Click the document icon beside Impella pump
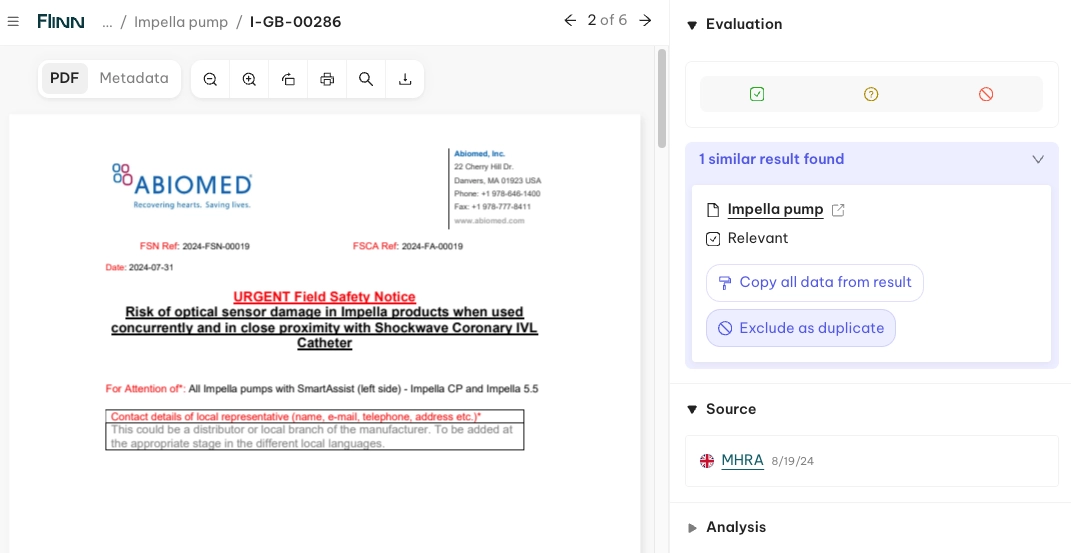The image size is (1071, 553). [713, 210]
